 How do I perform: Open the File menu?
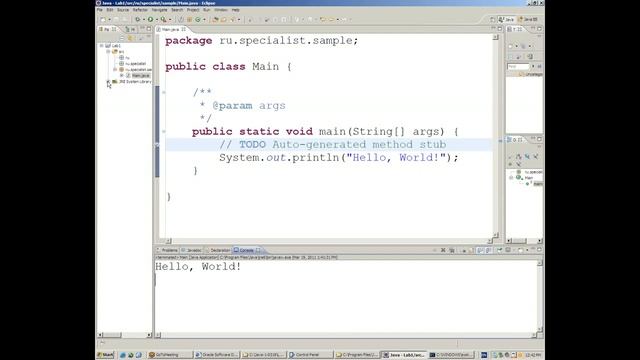(x=100, y=10)
